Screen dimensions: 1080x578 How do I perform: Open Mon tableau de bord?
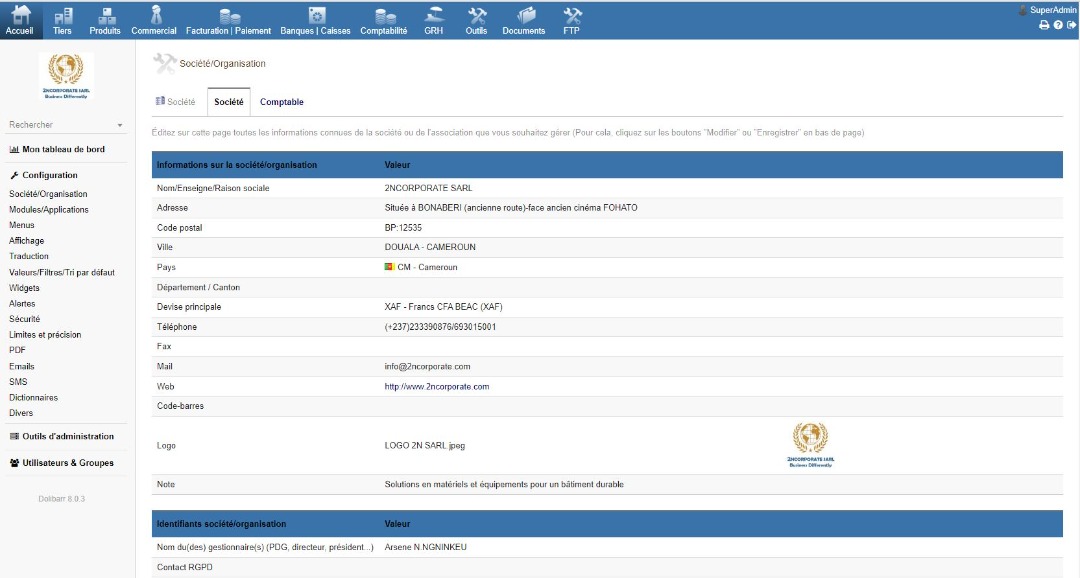pos(63,150)
